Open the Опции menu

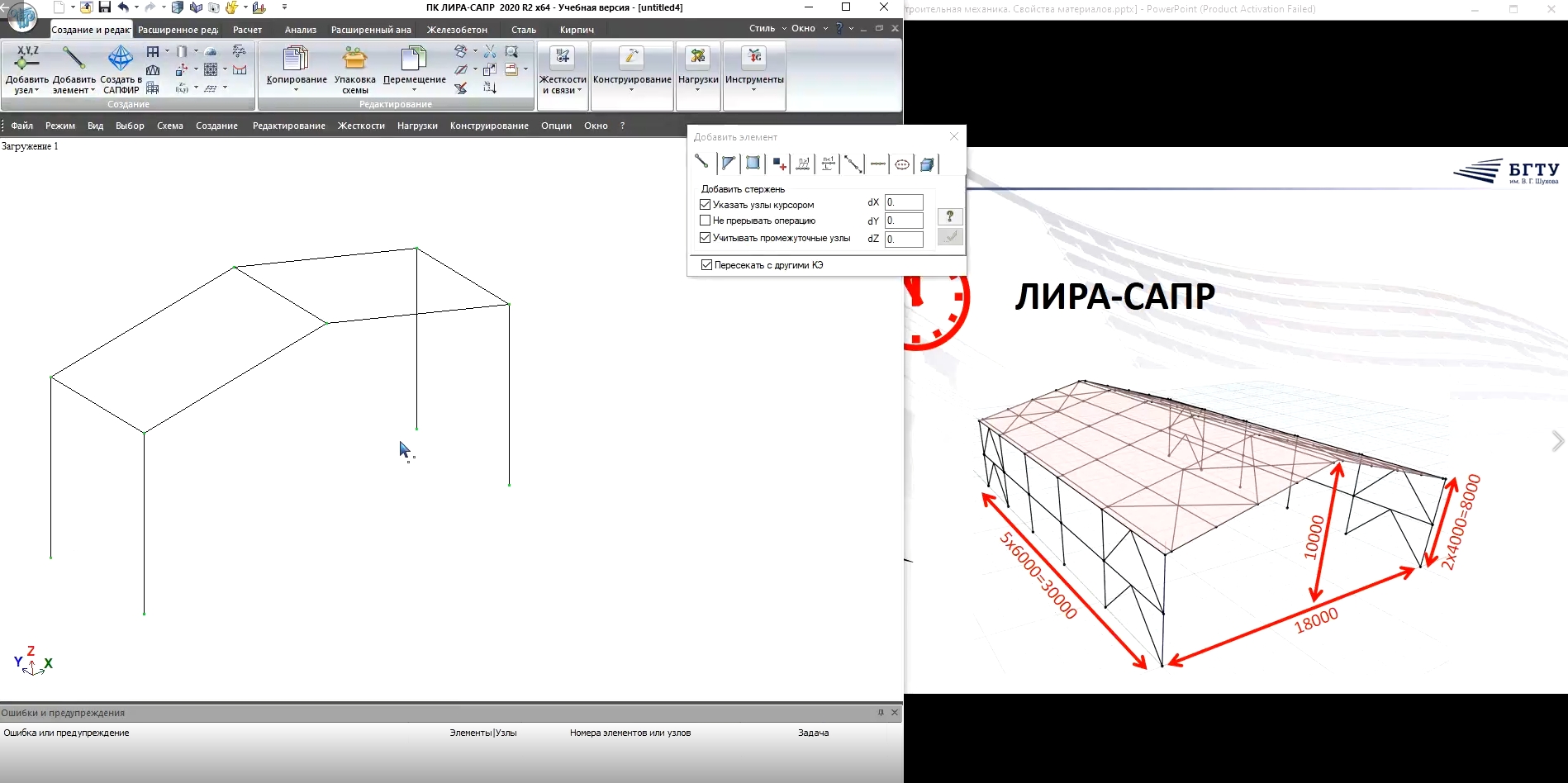click(x=556, y=126)
